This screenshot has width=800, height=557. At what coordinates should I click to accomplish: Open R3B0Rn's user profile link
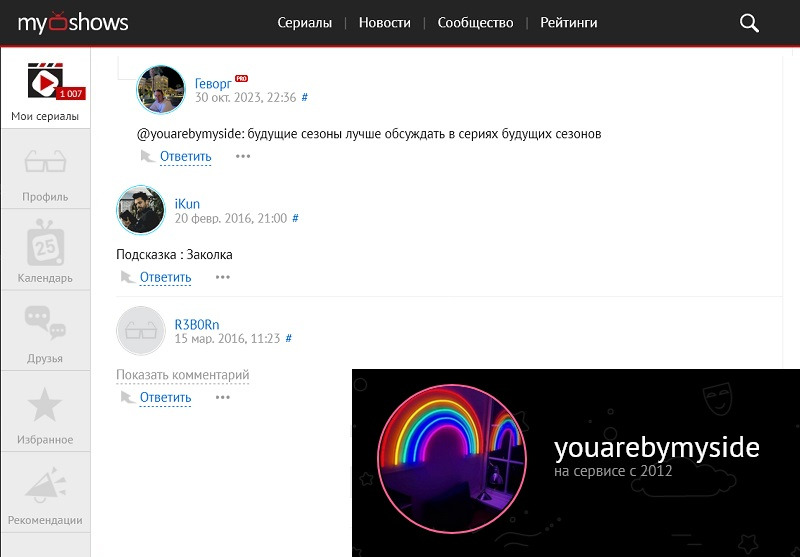click(x=197, y=324)
